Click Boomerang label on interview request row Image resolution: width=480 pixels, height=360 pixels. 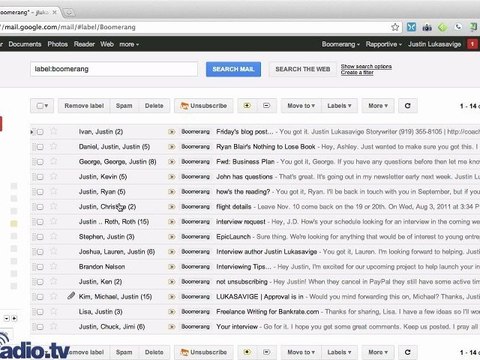(196, 222)
